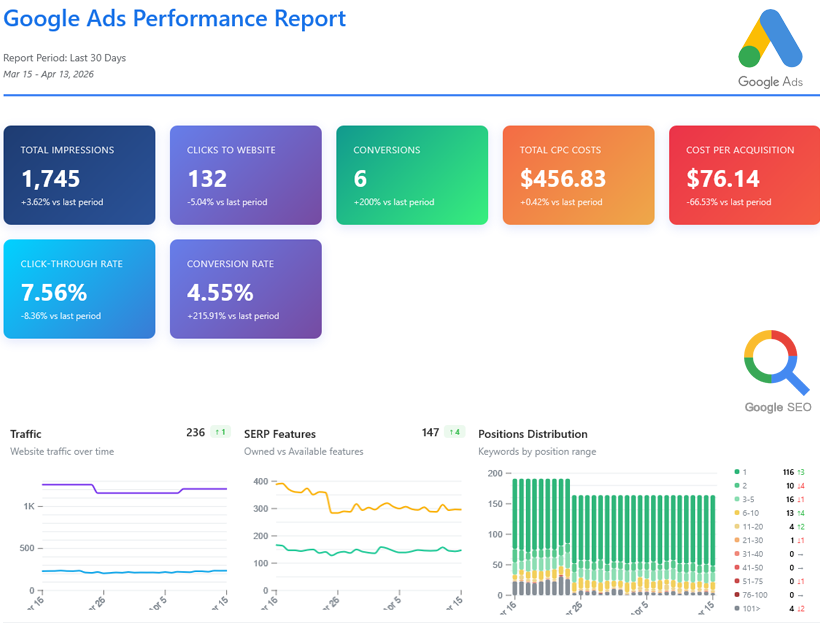Click gray dot for 101> legend entry

tap(738, 608)
